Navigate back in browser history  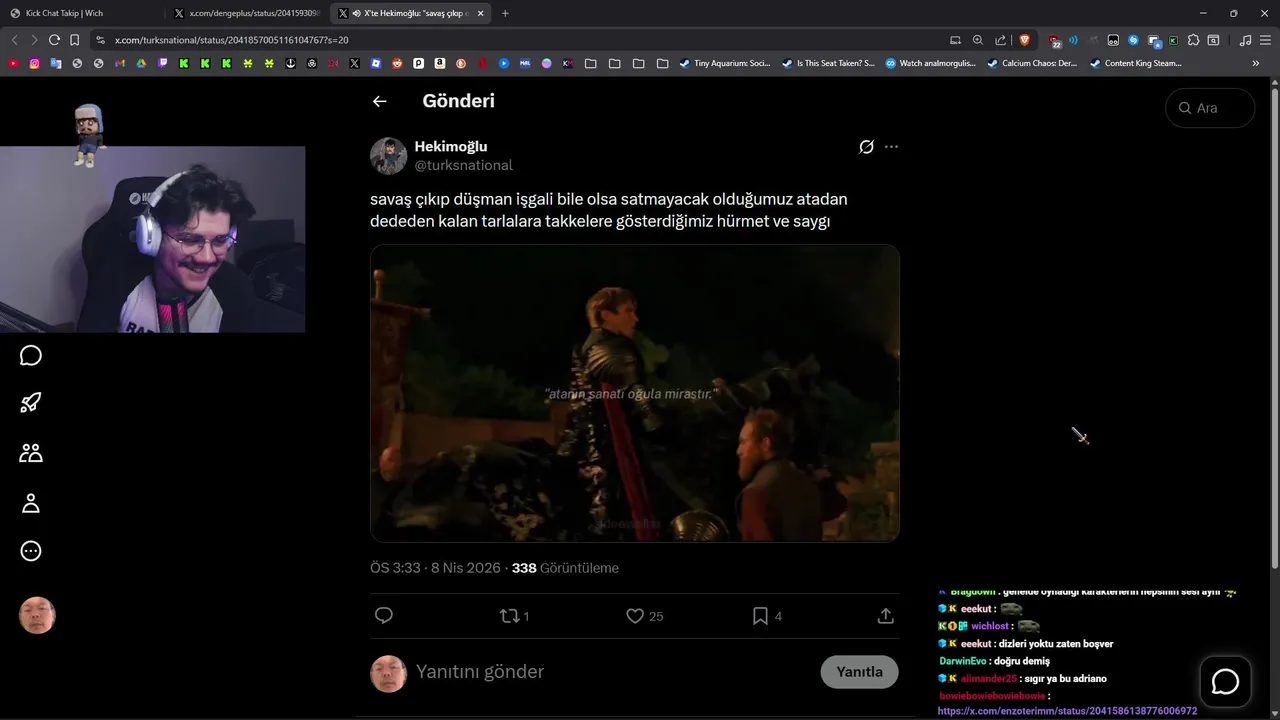(14, 40)
